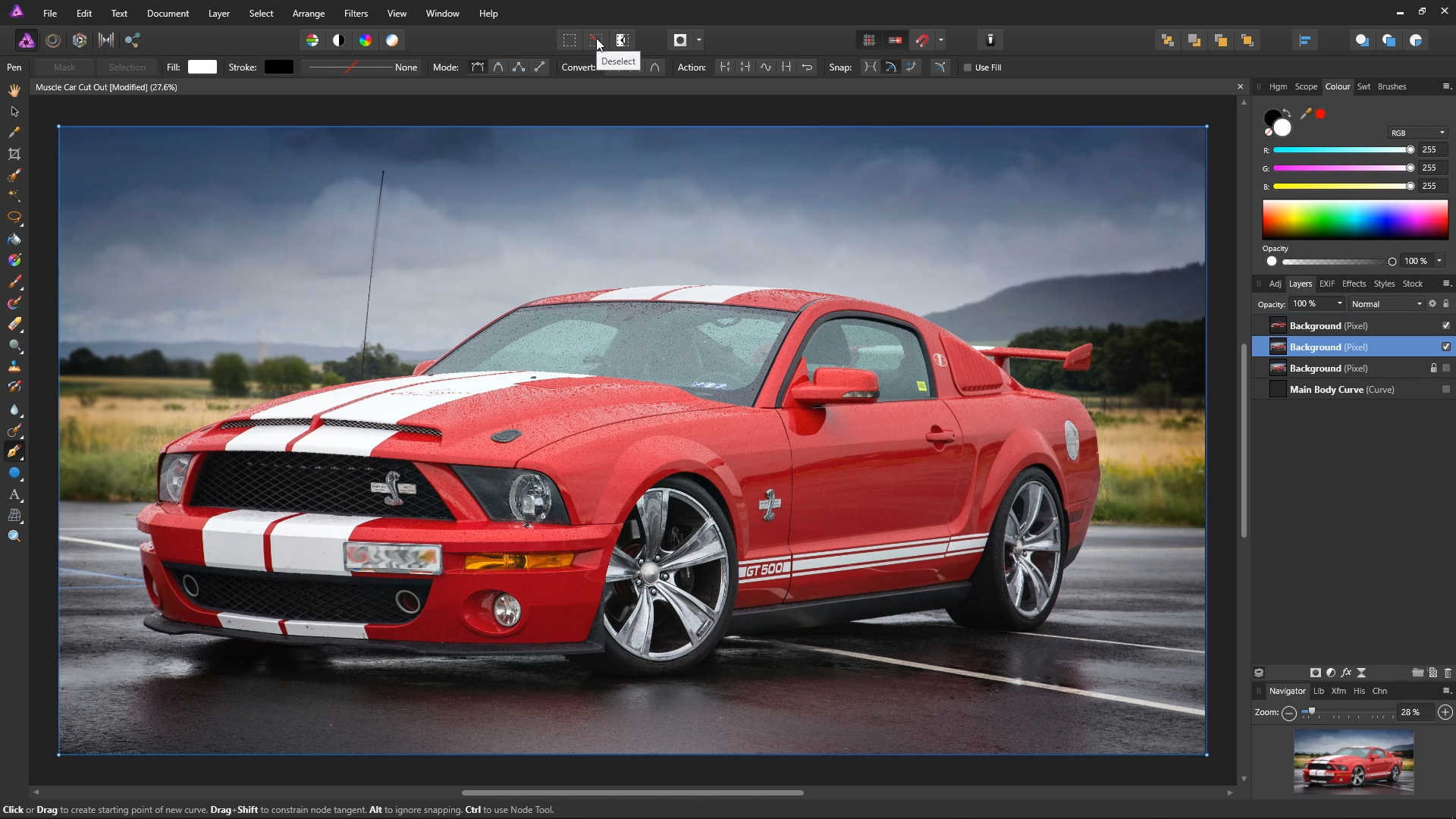The height and width of the screenshot is (819, 1456).
Task: Expand the layer Opacity 100 % dropdown
Action: (1340, 304)
